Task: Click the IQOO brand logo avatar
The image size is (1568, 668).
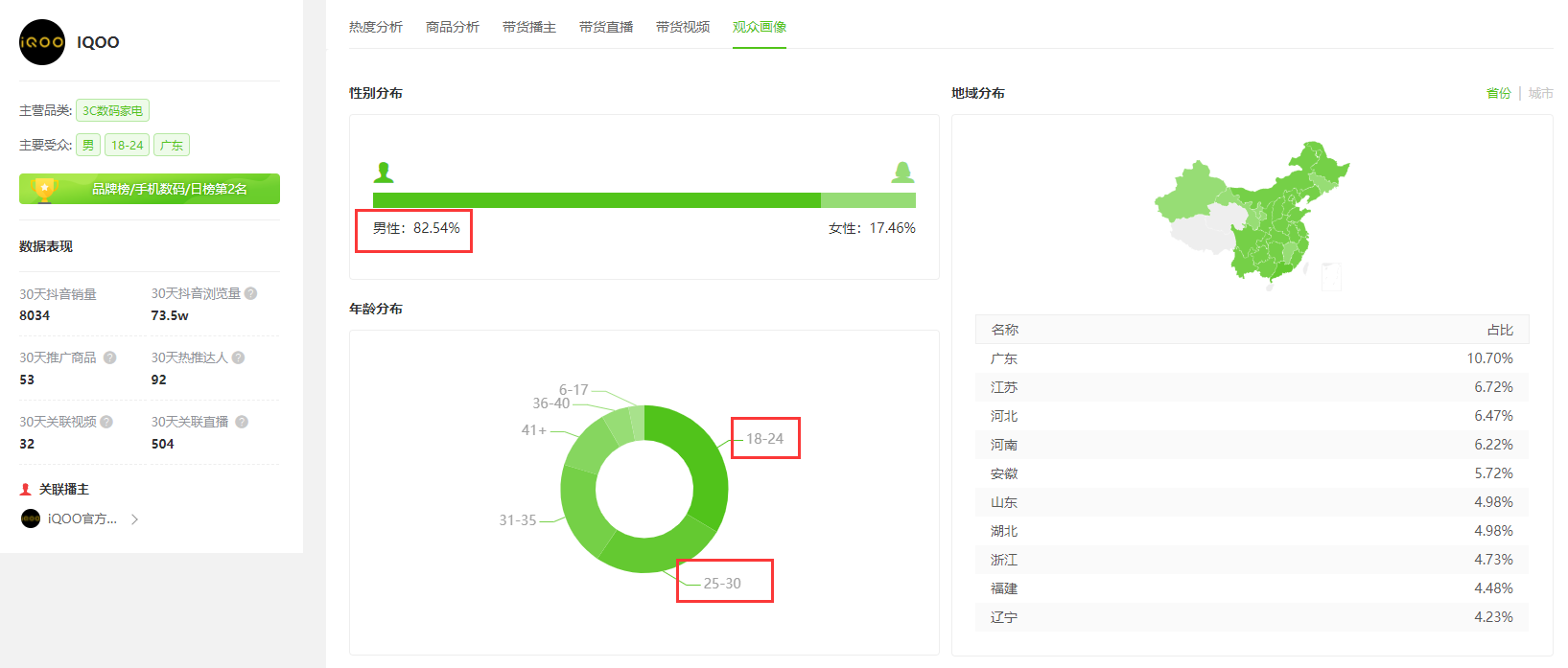Action: [x=42, y=42]
